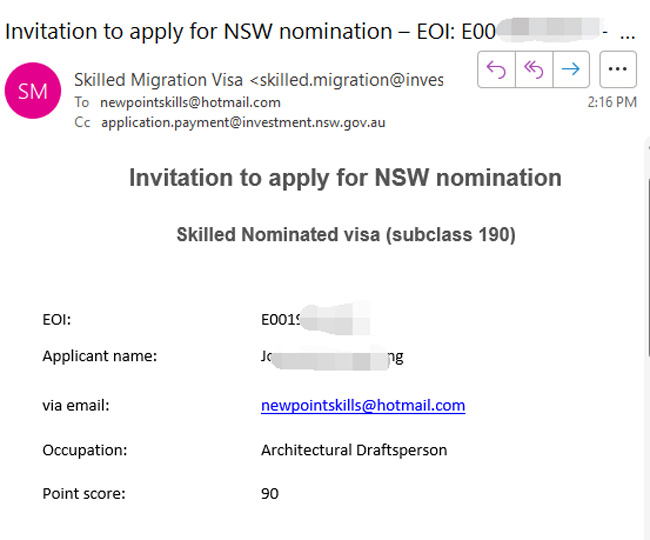Open the newpointskills@hotmail.com link in body

(363, 405)
